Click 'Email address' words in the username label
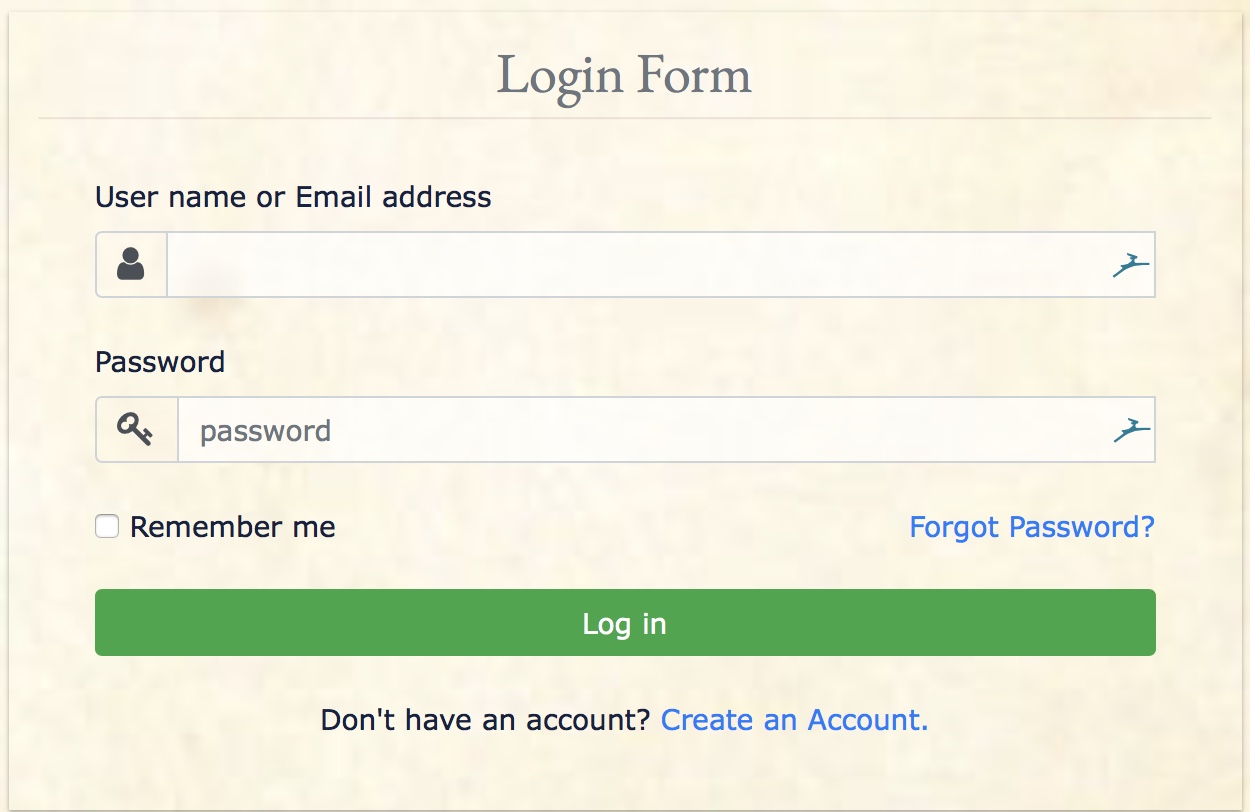1250x812 pixels. click(x=394, y=197)
